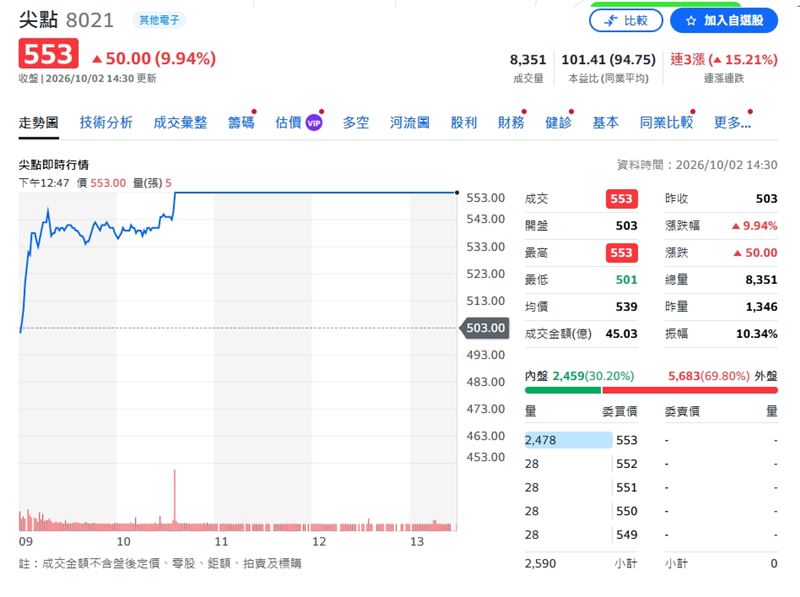Switch to the 基本 tab
This screenshot has width=800, height=597.
[606, 123]
